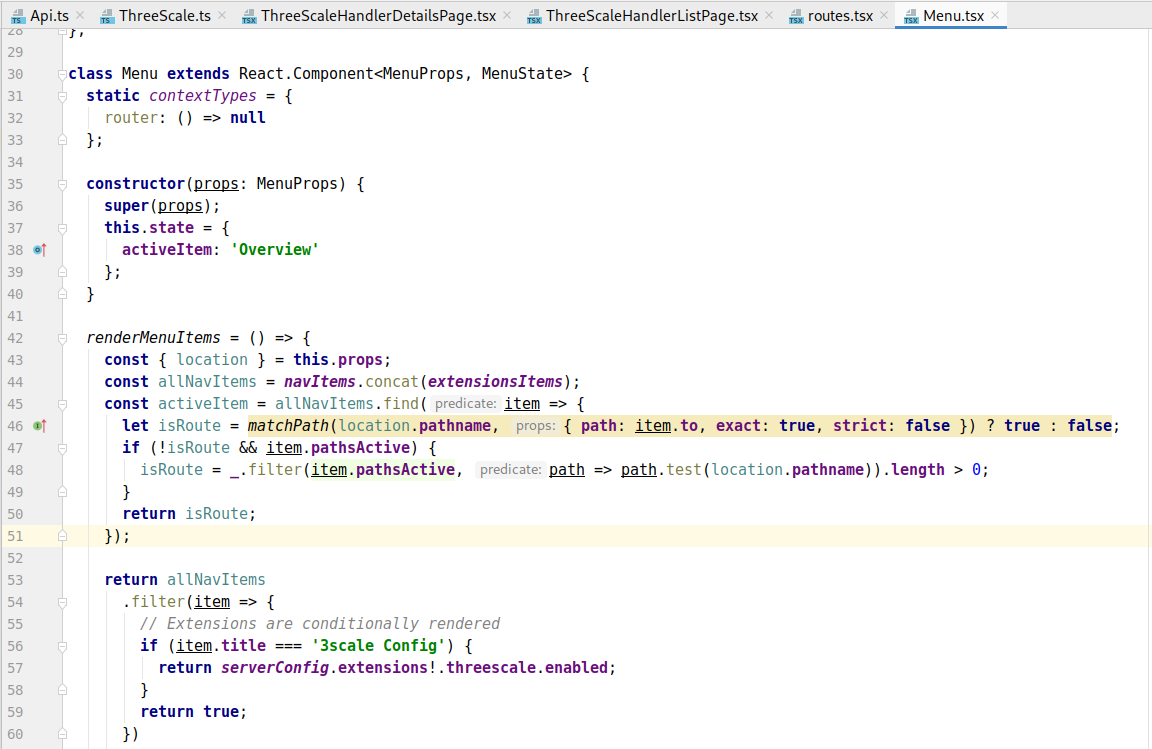Click line number 42 in the gutter
The image size is (1152, 749).
15,338
